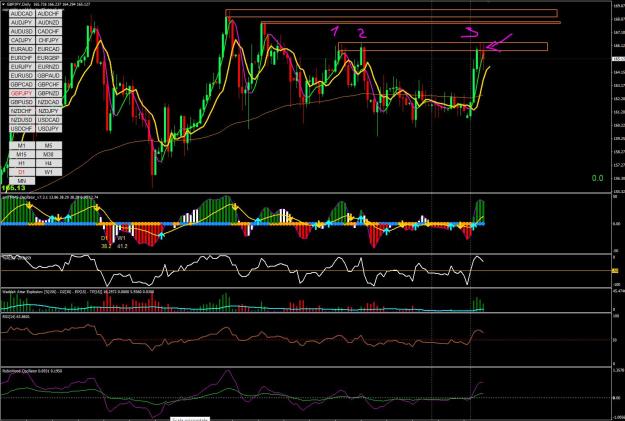Switch to GBPCHF symbol
This screenshot has height=421, width=625.
coord(49,84)
